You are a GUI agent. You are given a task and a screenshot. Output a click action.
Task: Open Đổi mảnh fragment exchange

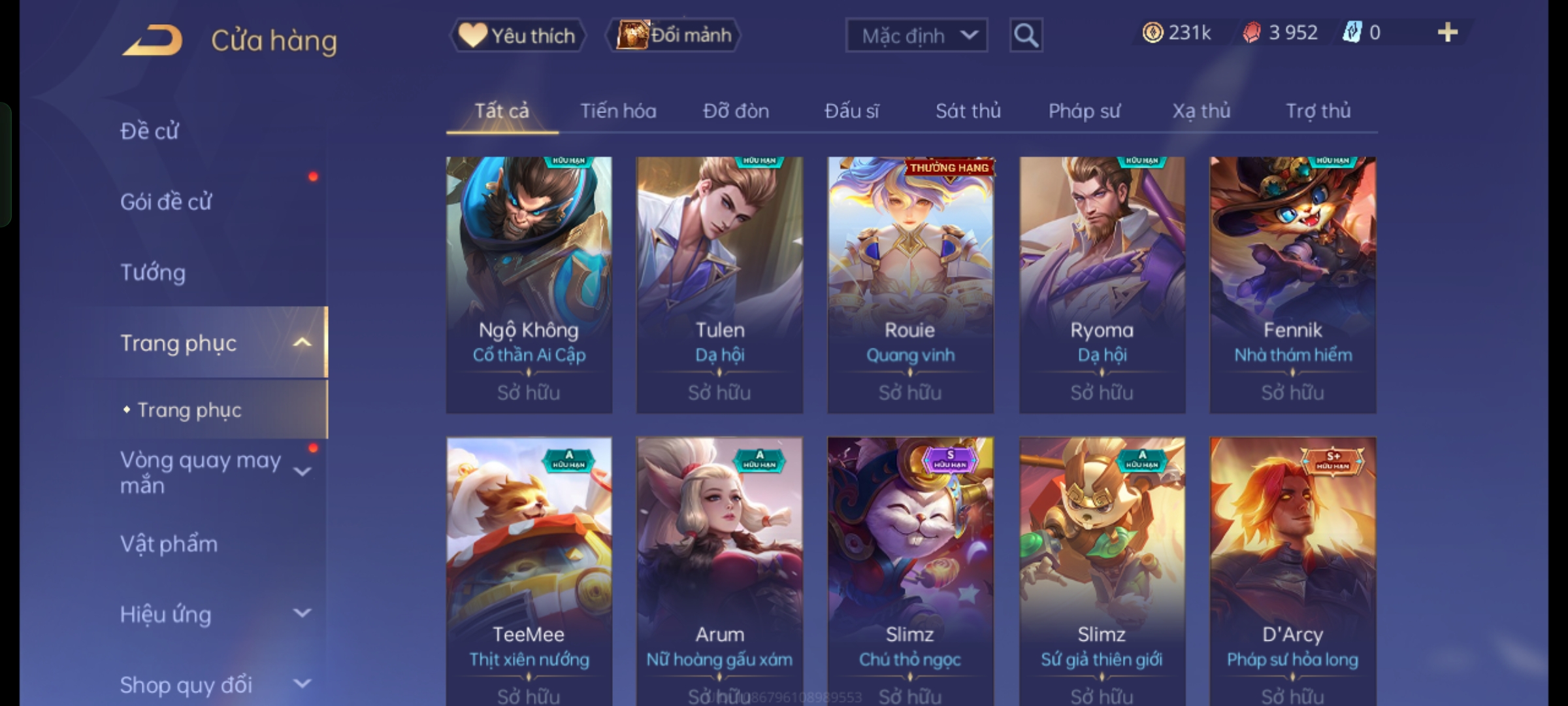tap(674, 35)
